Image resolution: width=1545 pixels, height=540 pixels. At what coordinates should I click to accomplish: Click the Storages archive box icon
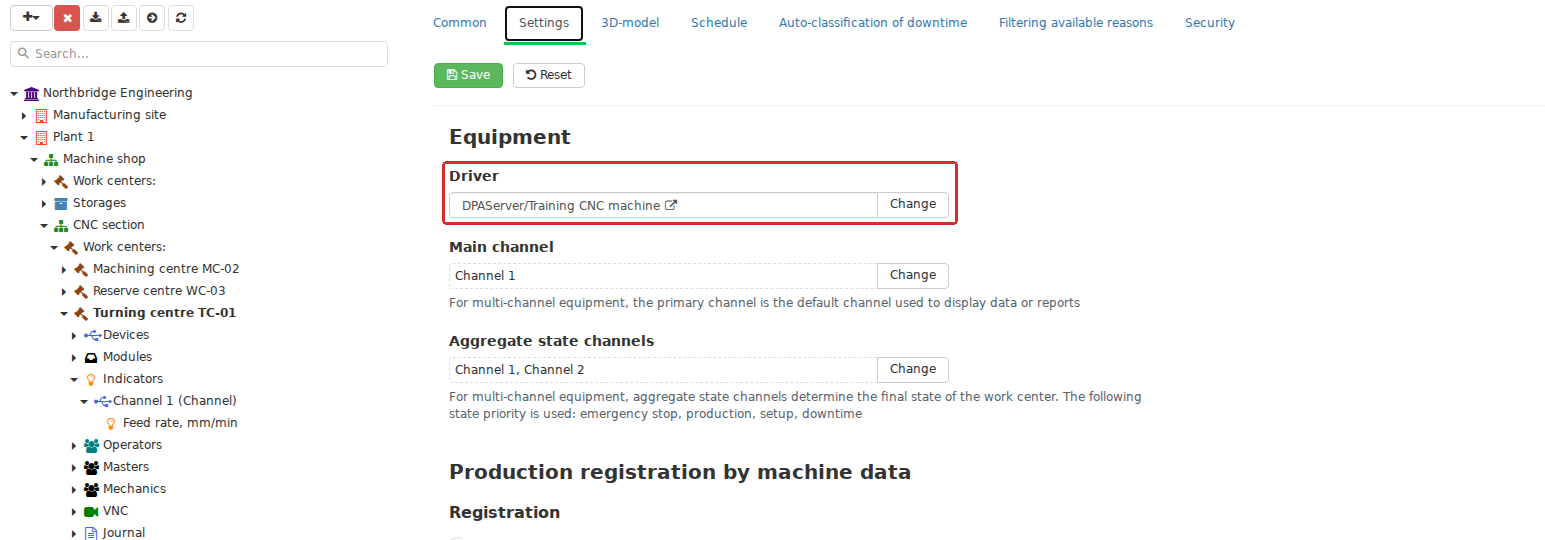pos(61,203)
